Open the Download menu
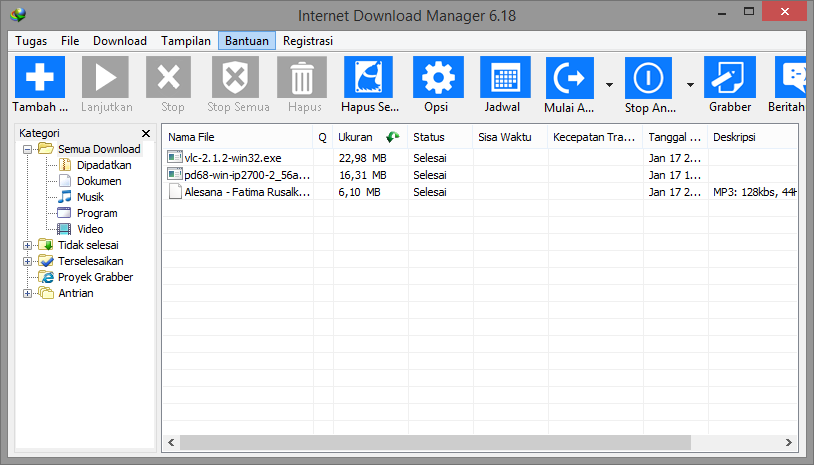 point(120,41)
